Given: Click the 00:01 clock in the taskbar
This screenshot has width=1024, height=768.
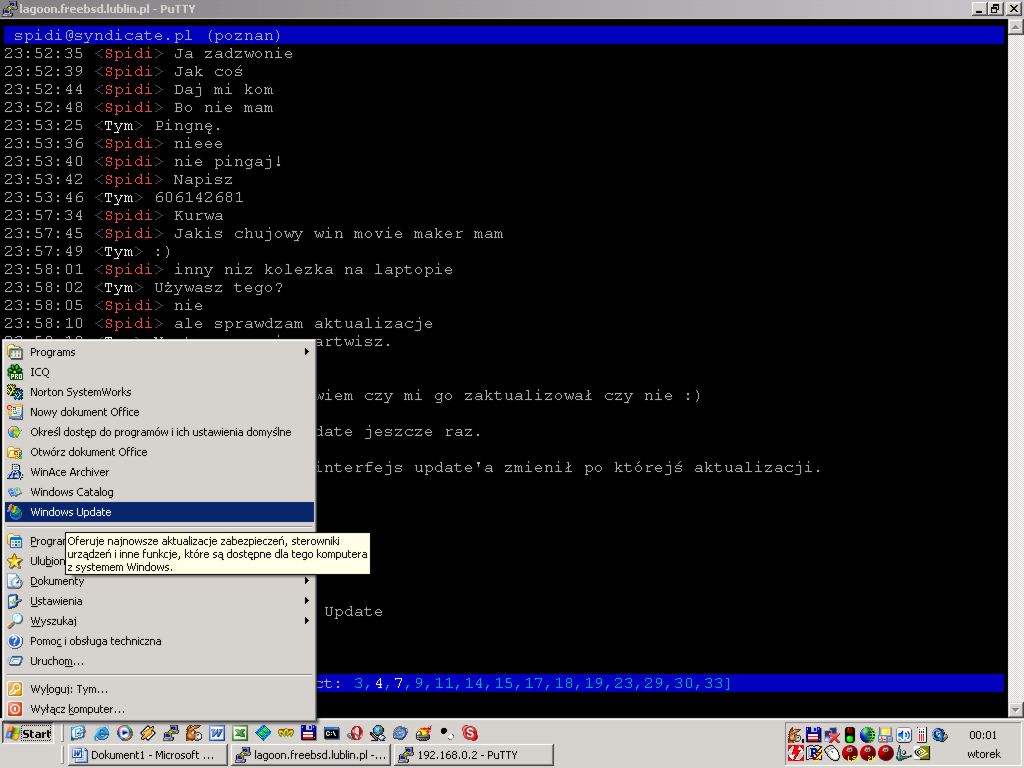Looking at the screenshot, I should (983, 735).
